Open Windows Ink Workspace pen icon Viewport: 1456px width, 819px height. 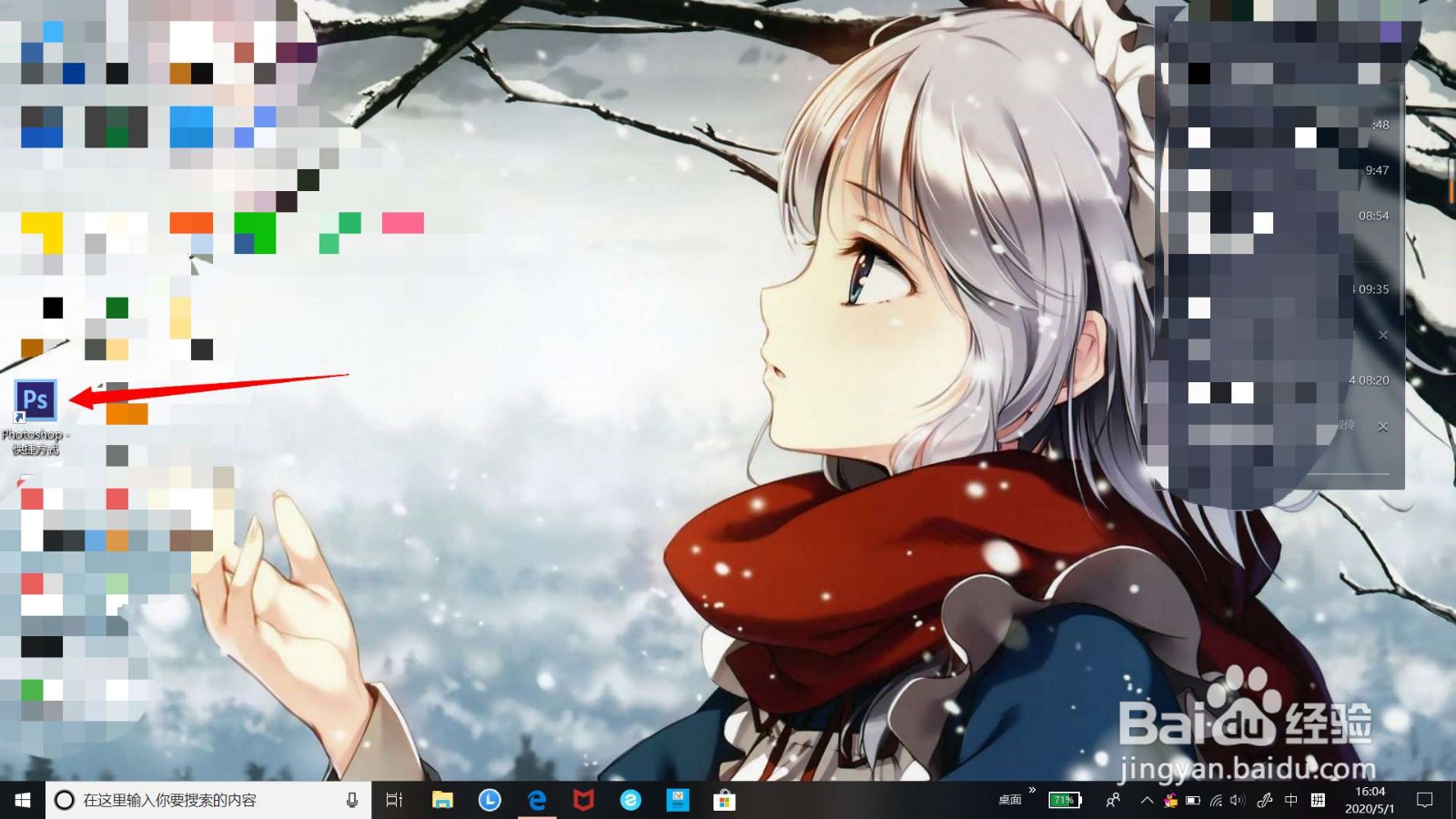pos(1265,800)
